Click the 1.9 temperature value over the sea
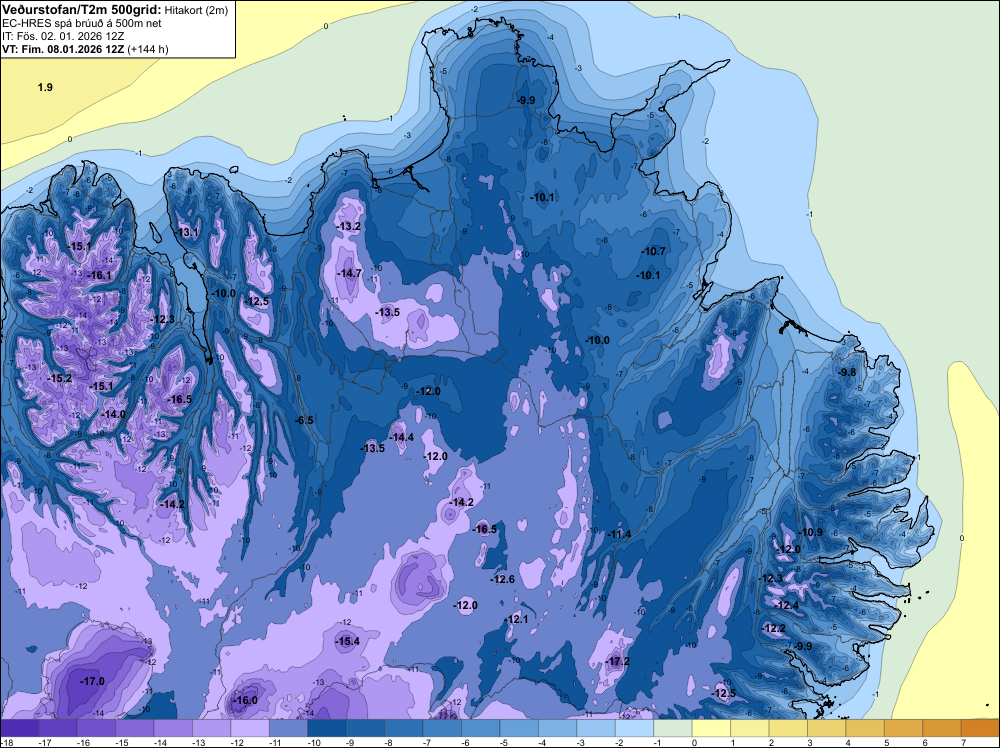 (45, 87)
